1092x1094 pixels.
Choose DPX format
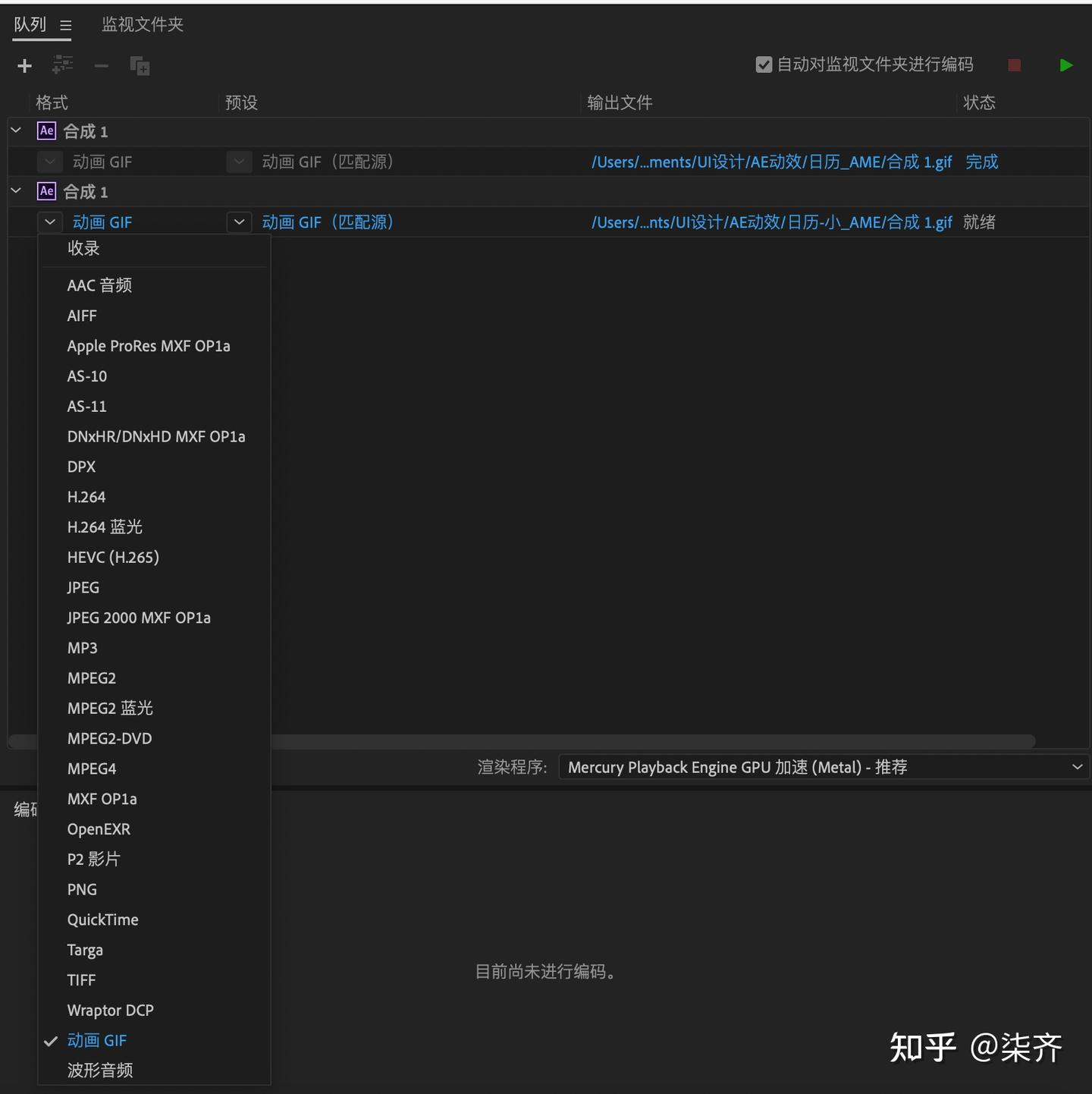click(155, 467)
